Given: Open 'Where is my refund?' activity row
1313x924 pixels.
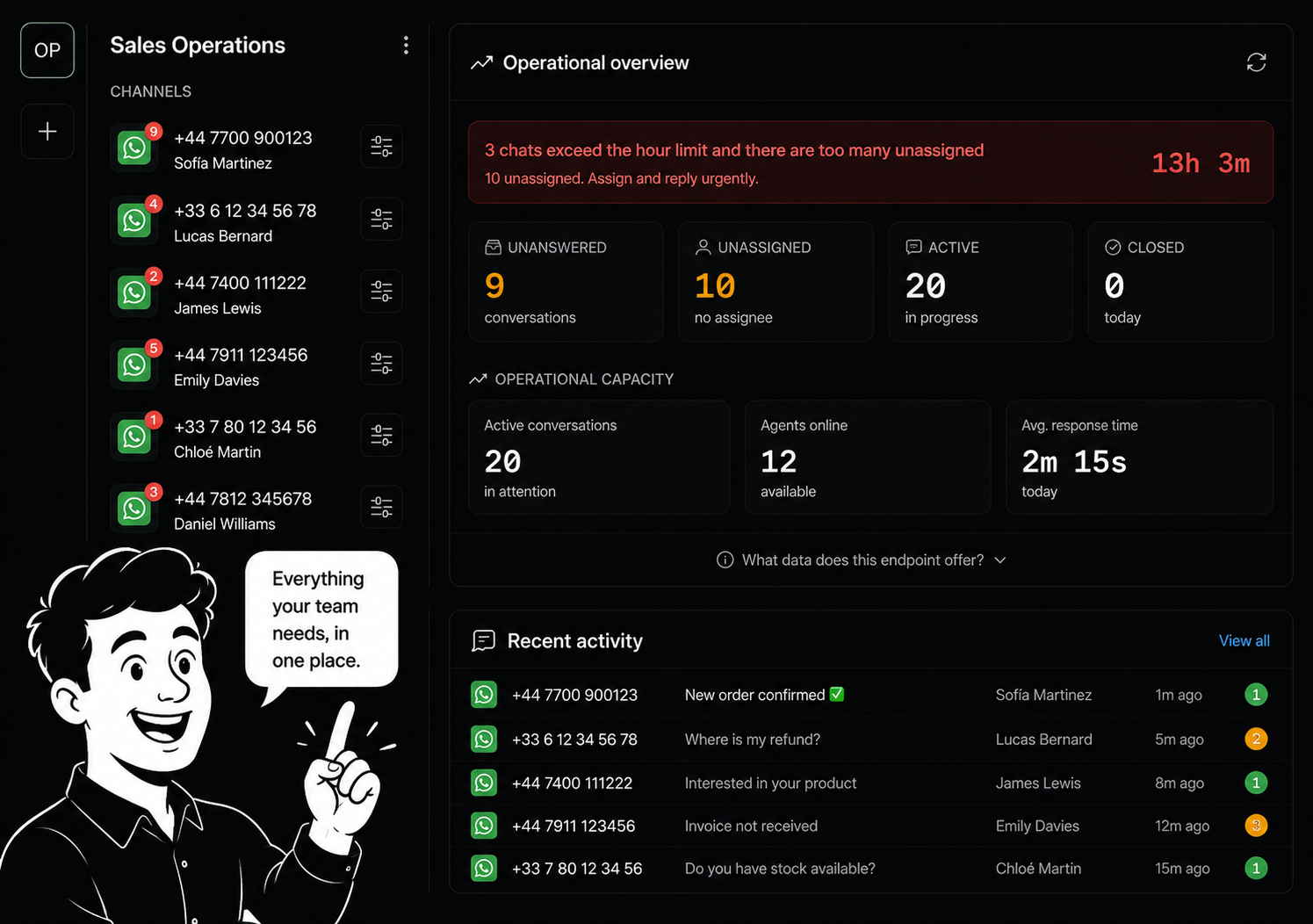Looking at the screenshot, I should coord(870,740).
